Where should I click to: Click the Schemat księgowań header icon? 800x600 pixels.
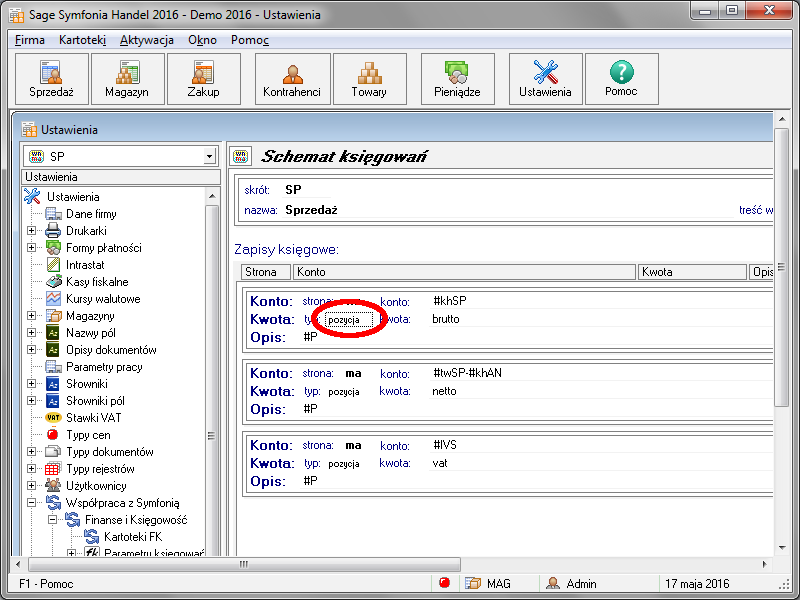240,156
